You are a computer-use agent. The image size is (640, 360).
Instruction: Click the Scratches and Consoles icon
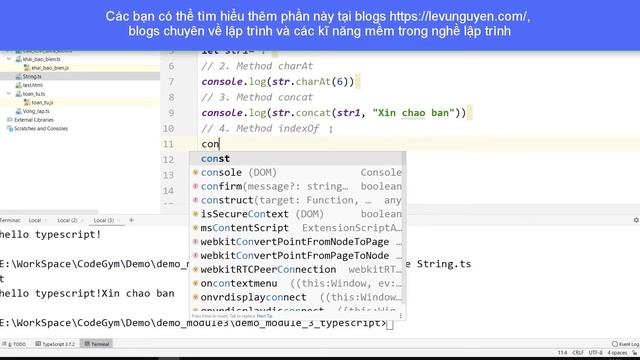pos(10,129)
